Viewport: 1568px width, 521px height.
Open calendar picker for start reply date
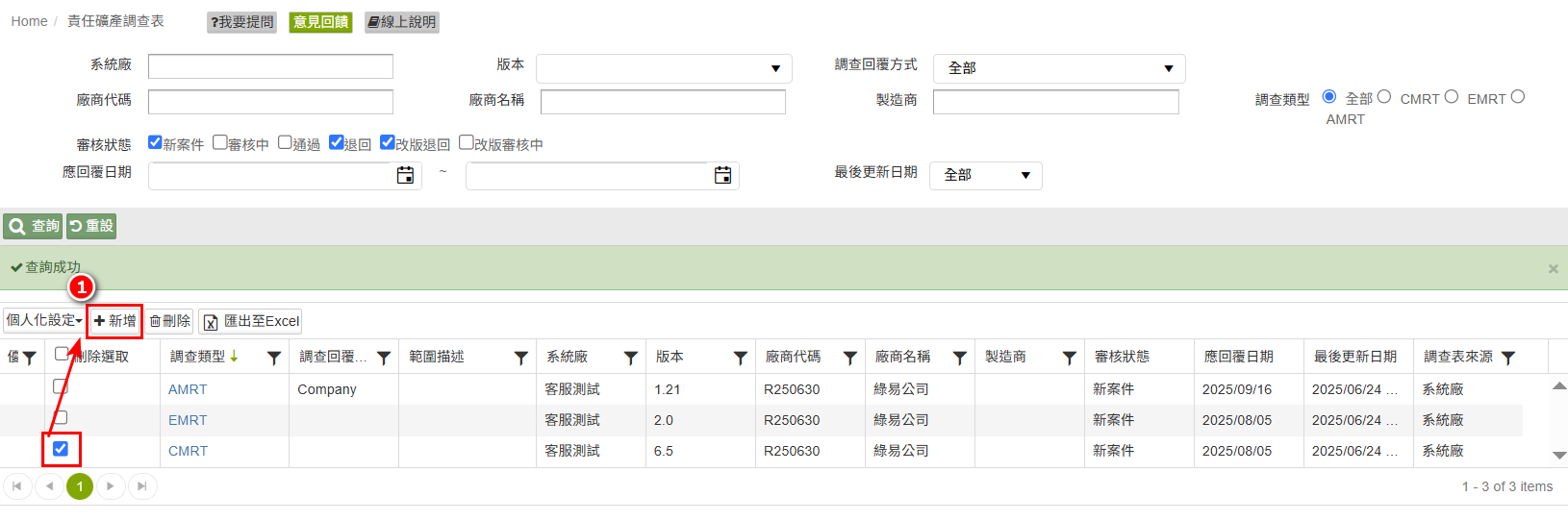pos(405,175)
